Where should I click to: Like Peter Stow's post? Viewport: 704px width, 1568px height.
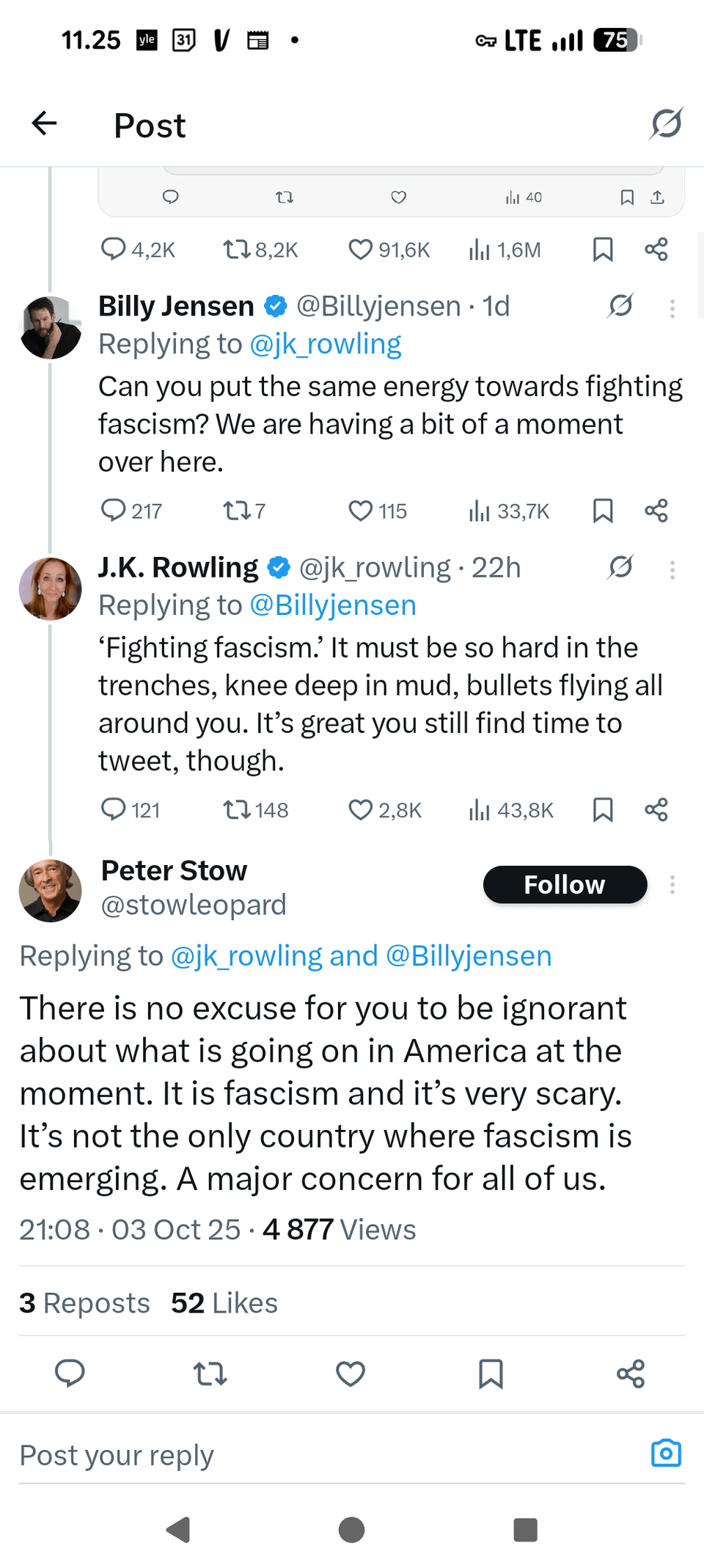351,1374
